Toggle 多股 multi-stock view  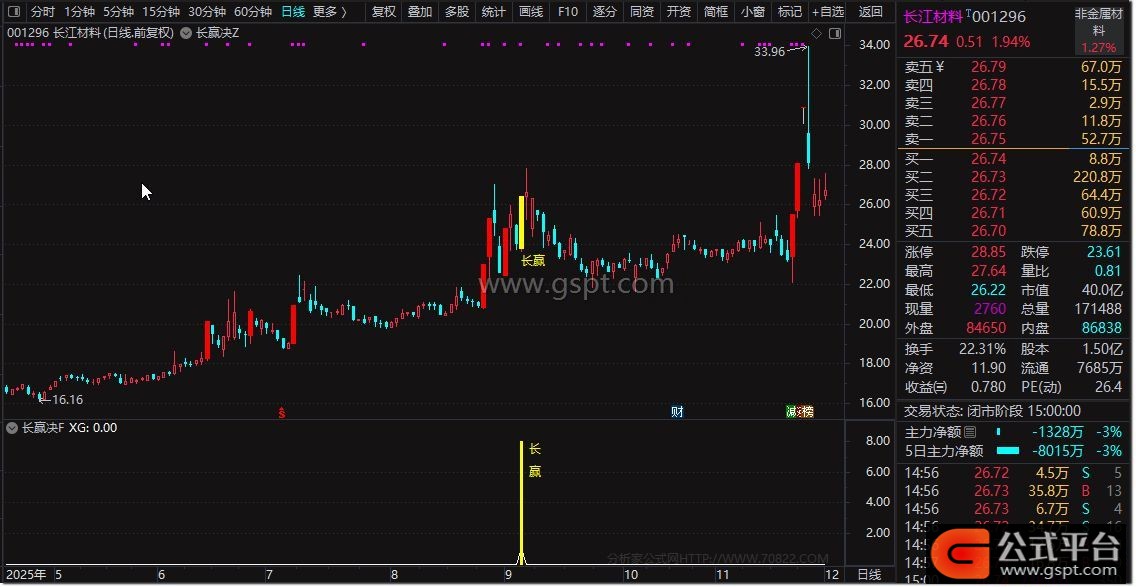(457, 12)
